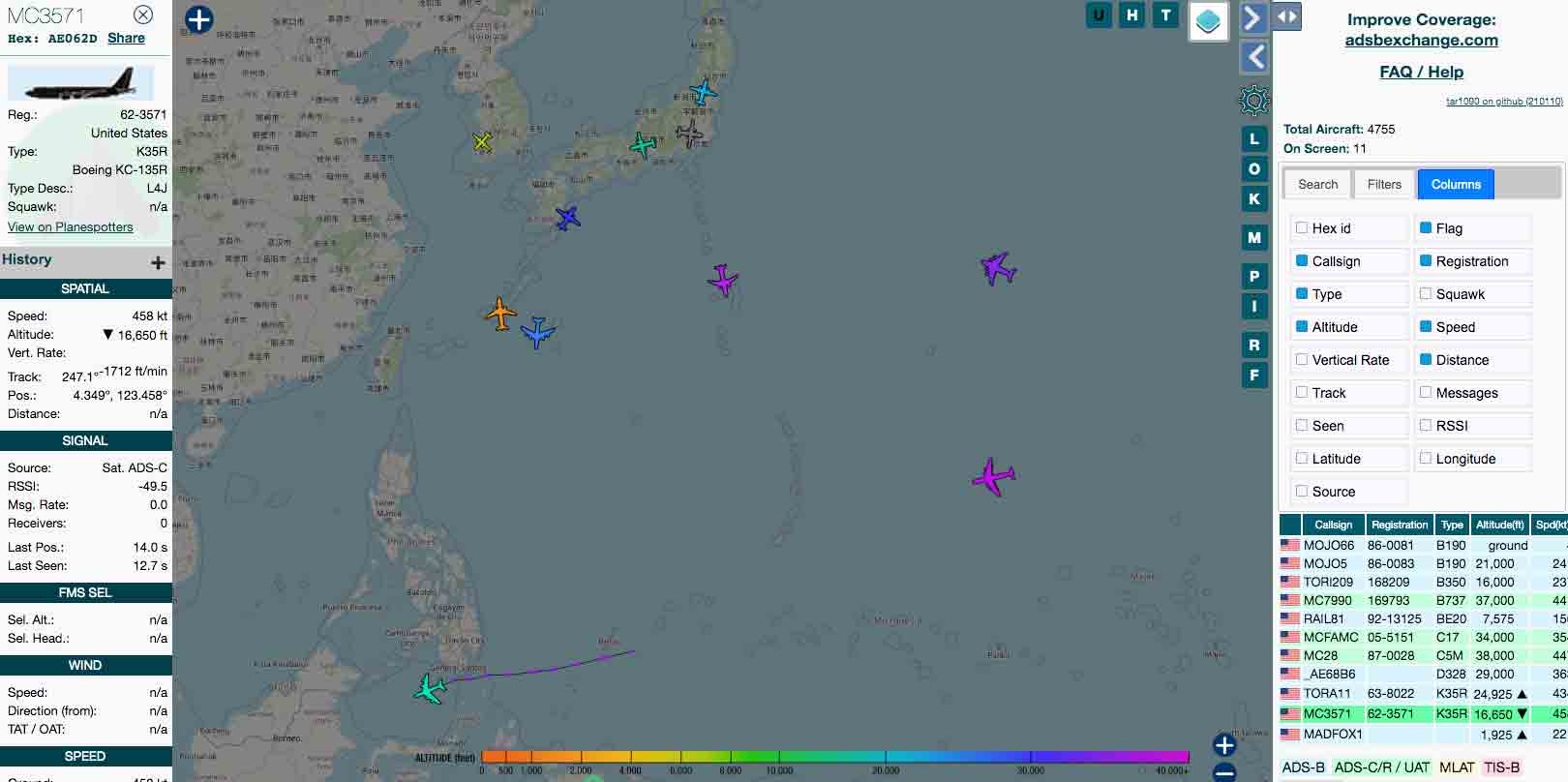Viewport: 1568px width, 782px height.
Task: Sort table by Registration column header
Action: (x=1399, y=525)
